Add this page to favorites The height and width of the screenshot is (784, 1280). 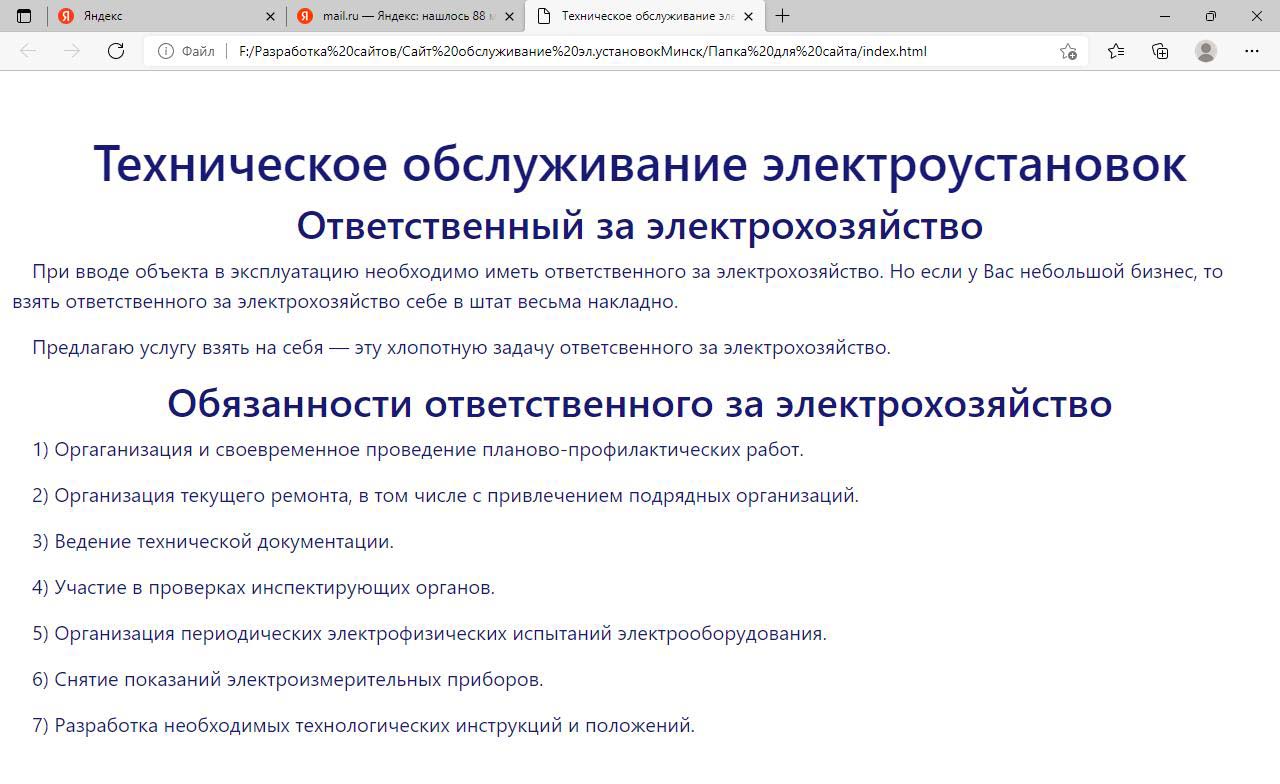[x=1068, y=51]
